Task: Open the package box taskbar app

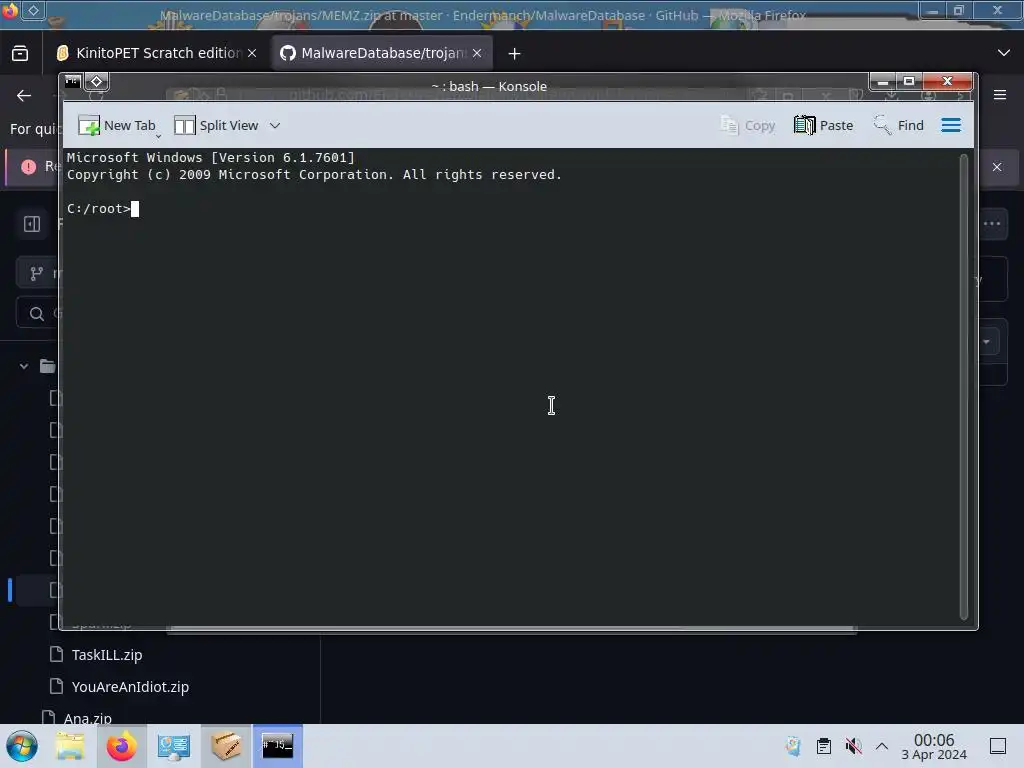Action: [226, 746]
